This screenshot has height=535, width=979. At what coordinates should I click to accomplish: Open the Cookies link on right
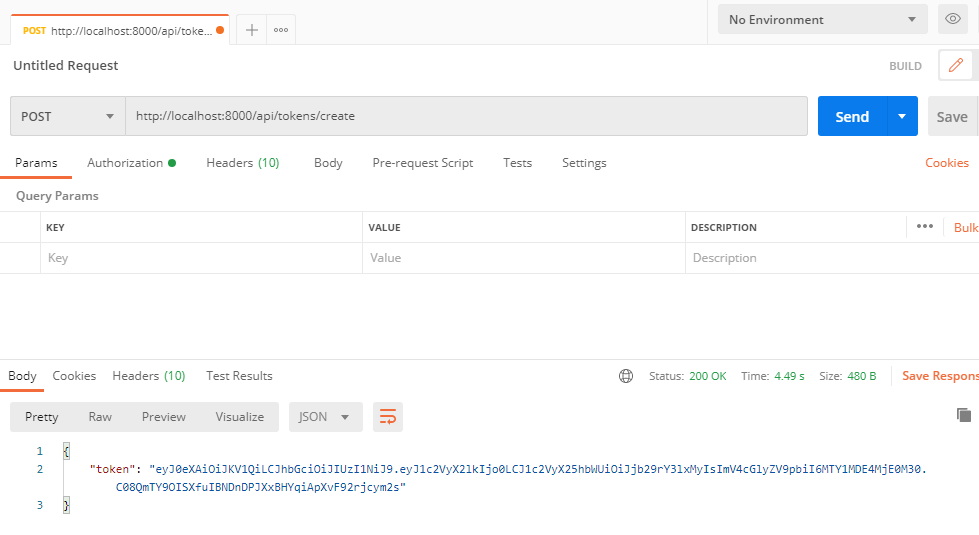(x=947, y=163)
